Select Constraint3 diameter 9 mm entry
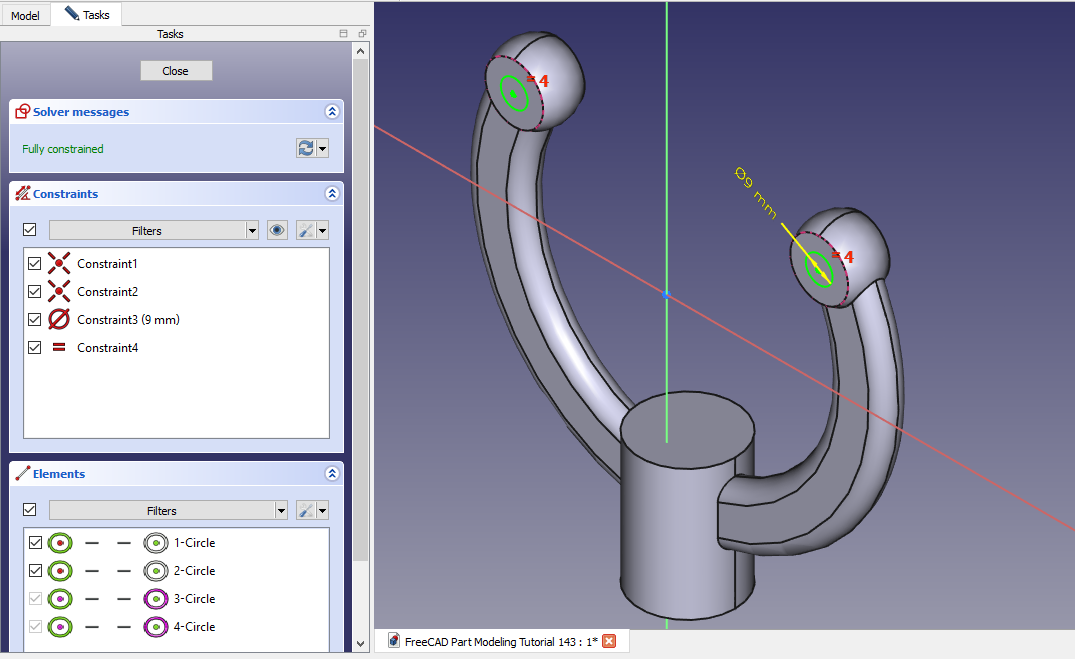This screenshot has height=659, width=1075. pyautogui.click(x=128, y=320)
